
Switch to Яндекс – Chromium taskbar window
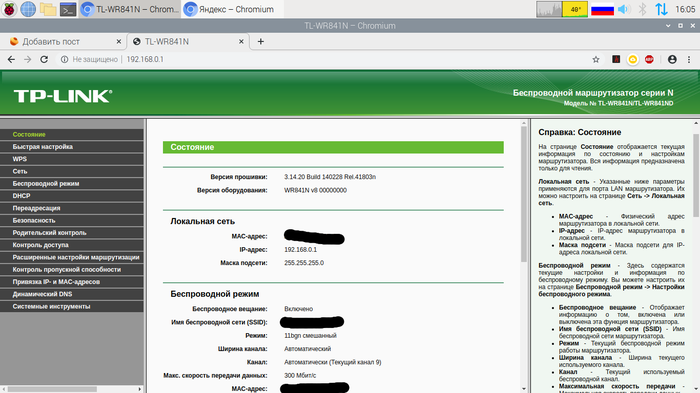click(233, 9)
